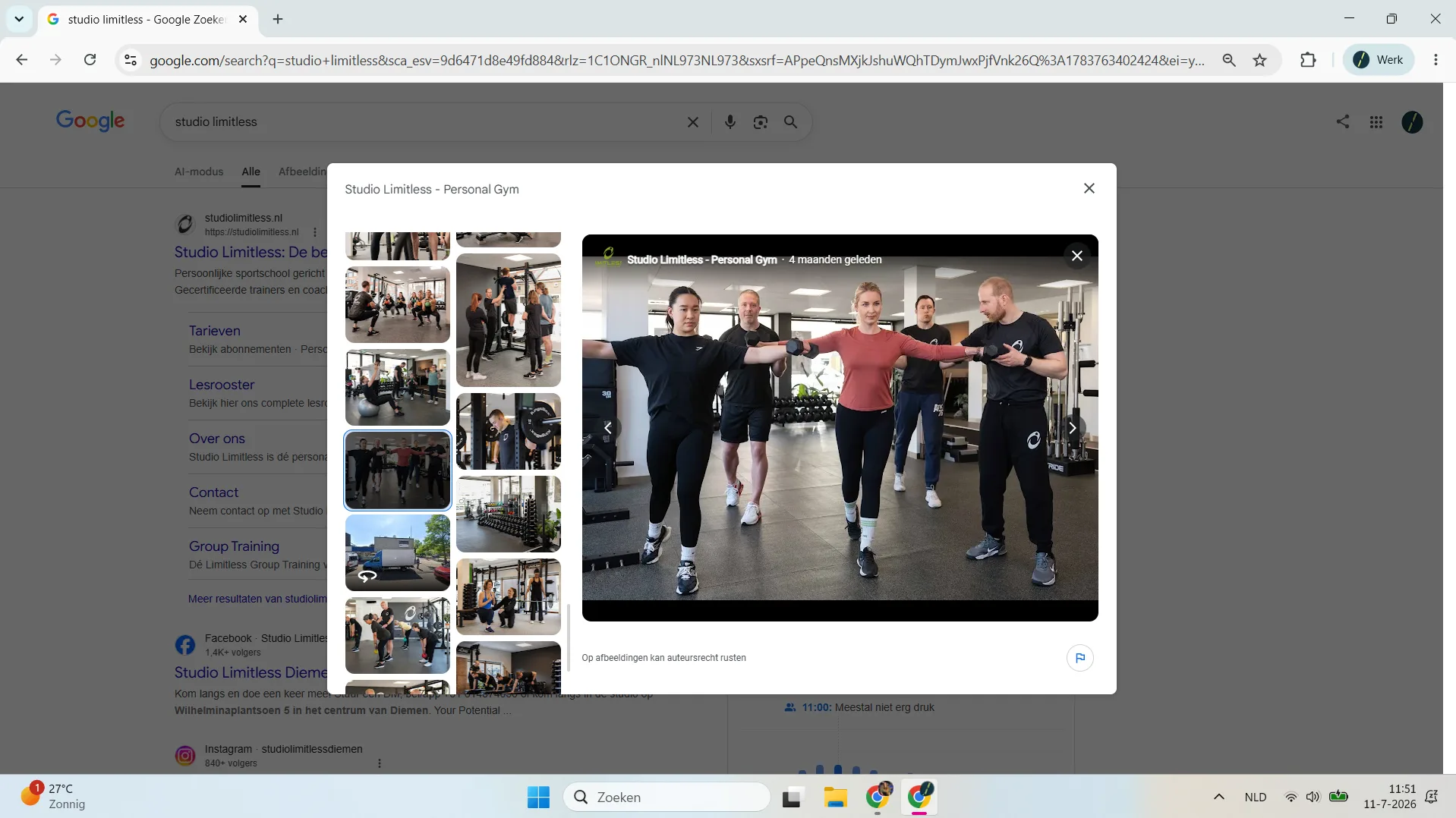
Task: Open the notification bell in the taskbar
Action: tap(1431, 797)
